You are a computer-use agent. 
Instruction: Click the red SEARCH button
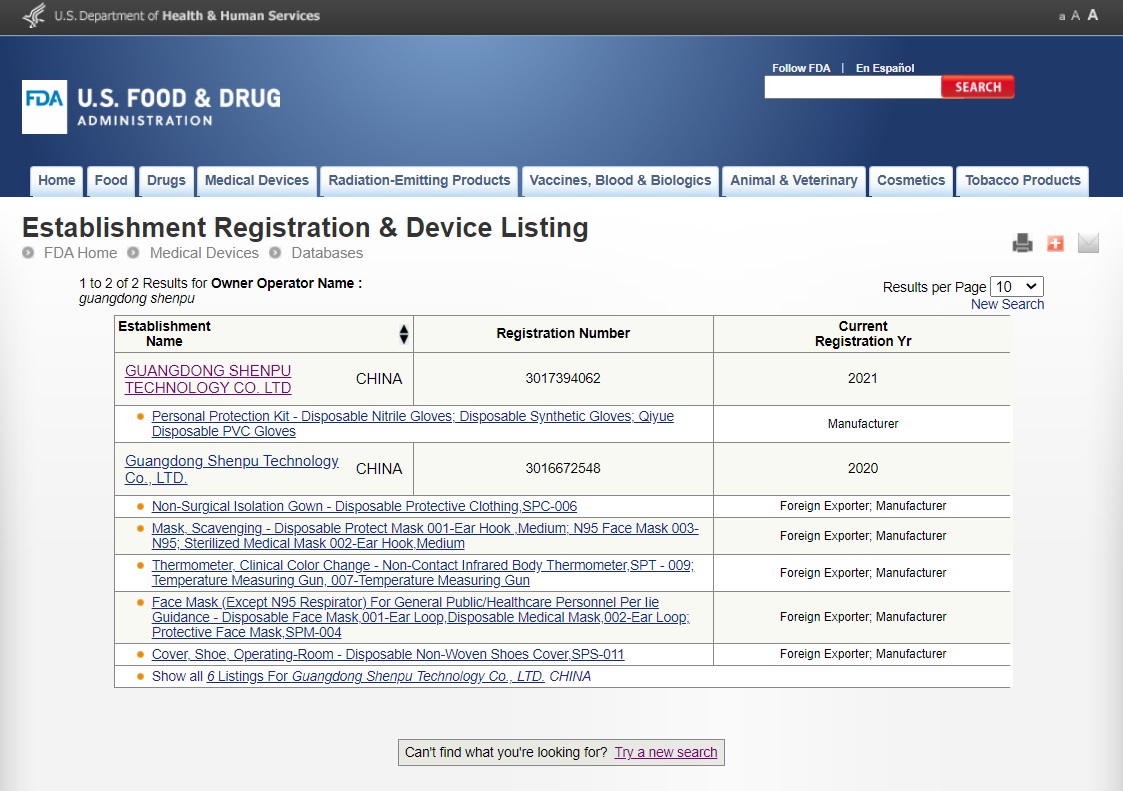click(x=978, y=87)
